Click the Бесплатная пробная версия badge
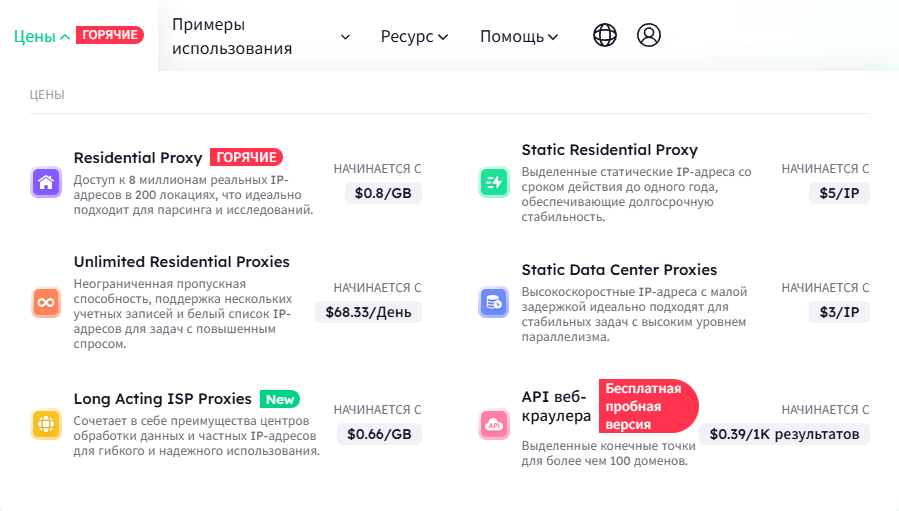 click(x=648, y=406)
